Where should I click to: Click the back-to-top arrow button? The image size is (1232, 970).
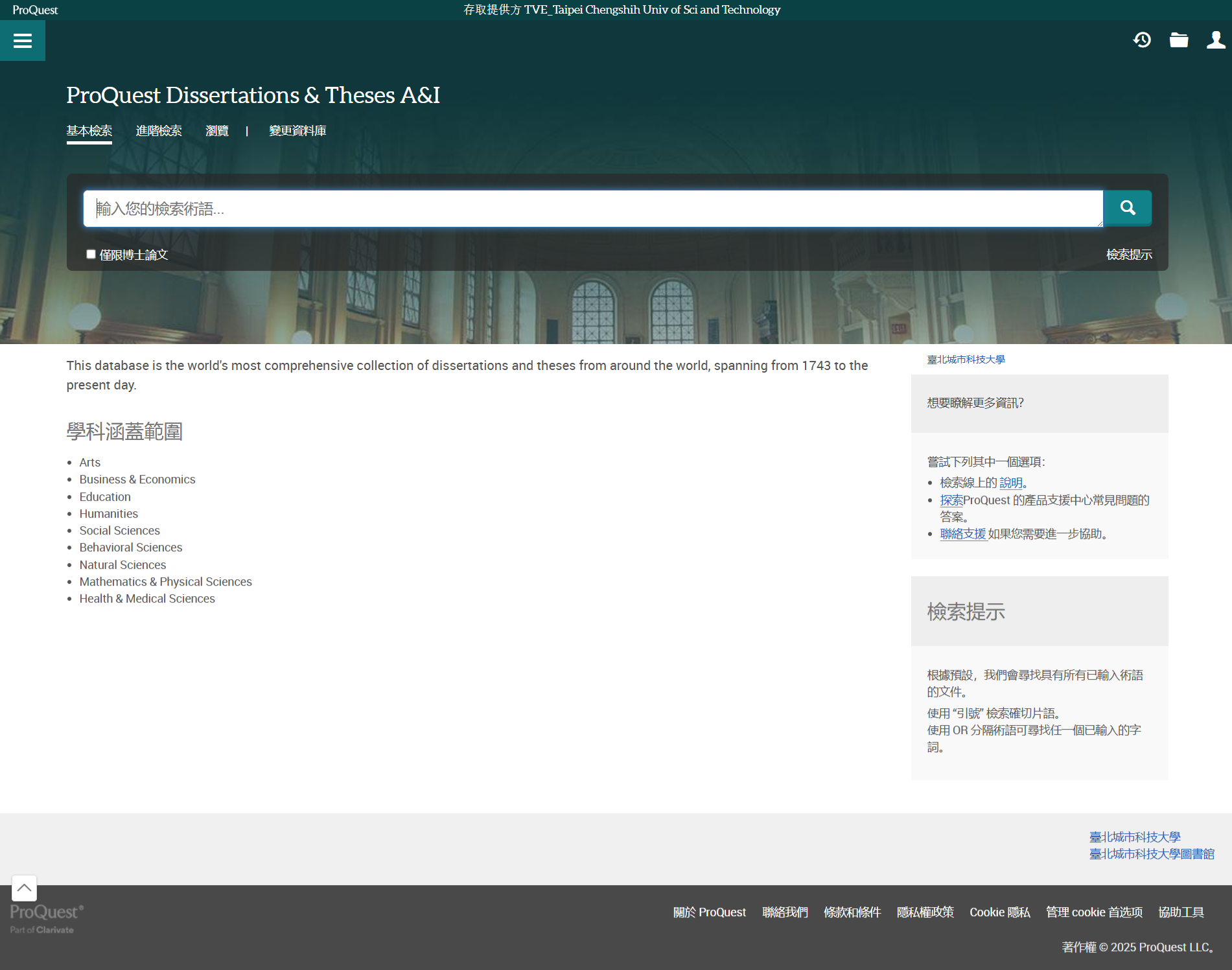tap(24, 888)
